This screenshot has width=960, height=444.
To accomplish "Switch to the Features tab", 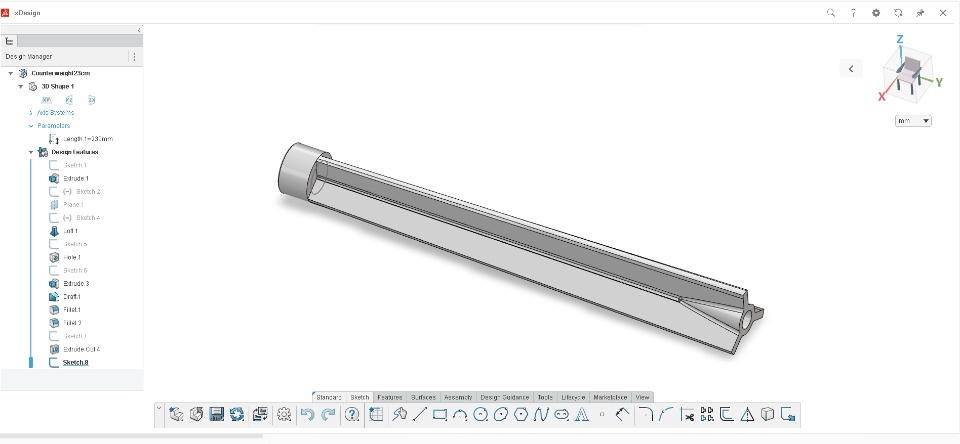I will (389, 397).
